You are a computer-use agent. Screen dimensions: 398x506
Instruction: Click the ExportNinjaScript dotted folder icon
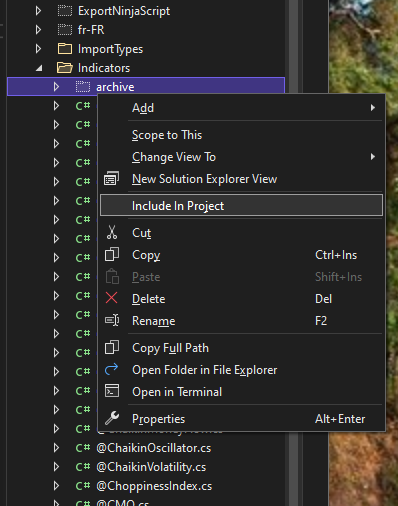(65, 11)
